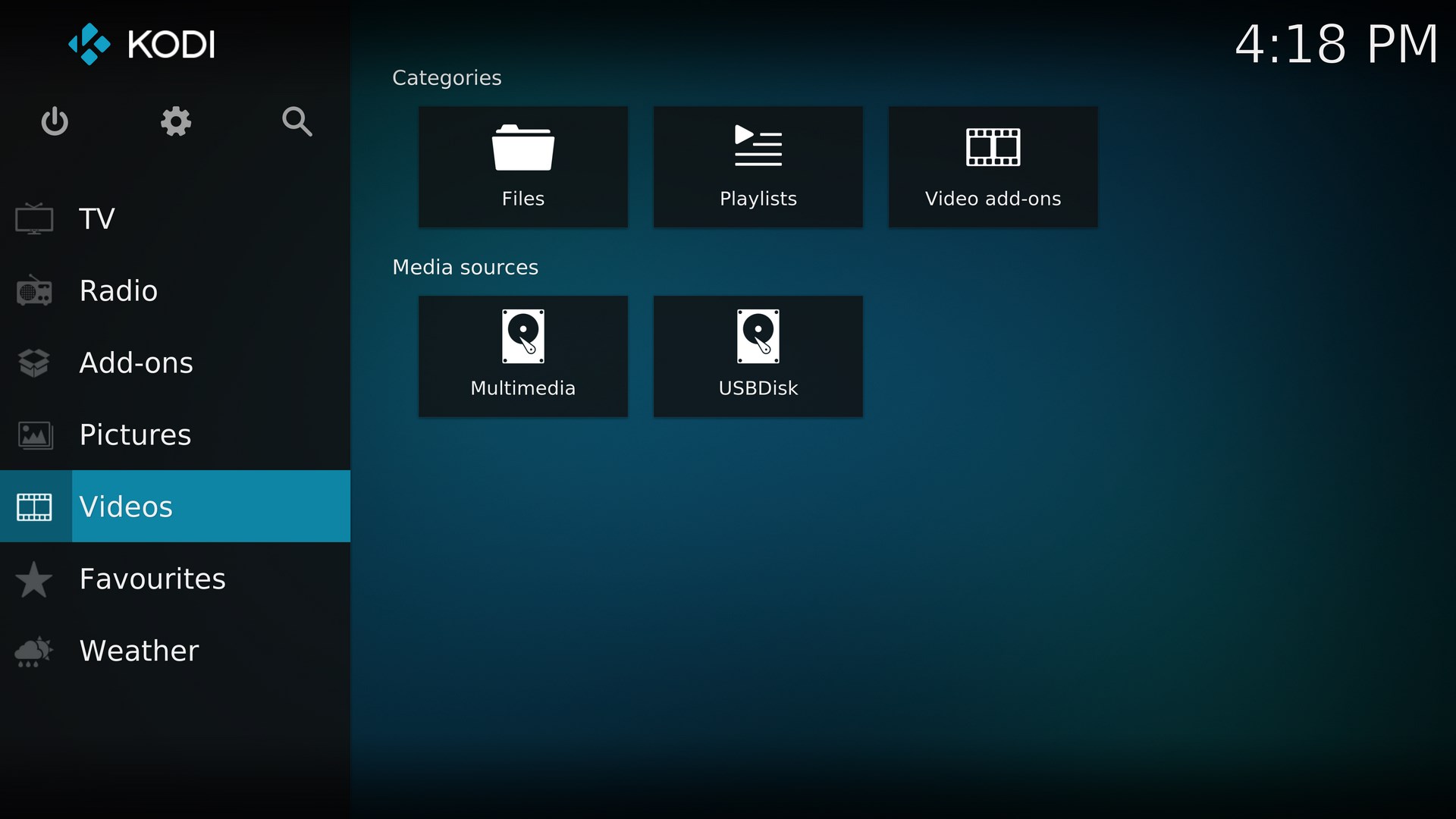Click the power icon

point(55,121)
